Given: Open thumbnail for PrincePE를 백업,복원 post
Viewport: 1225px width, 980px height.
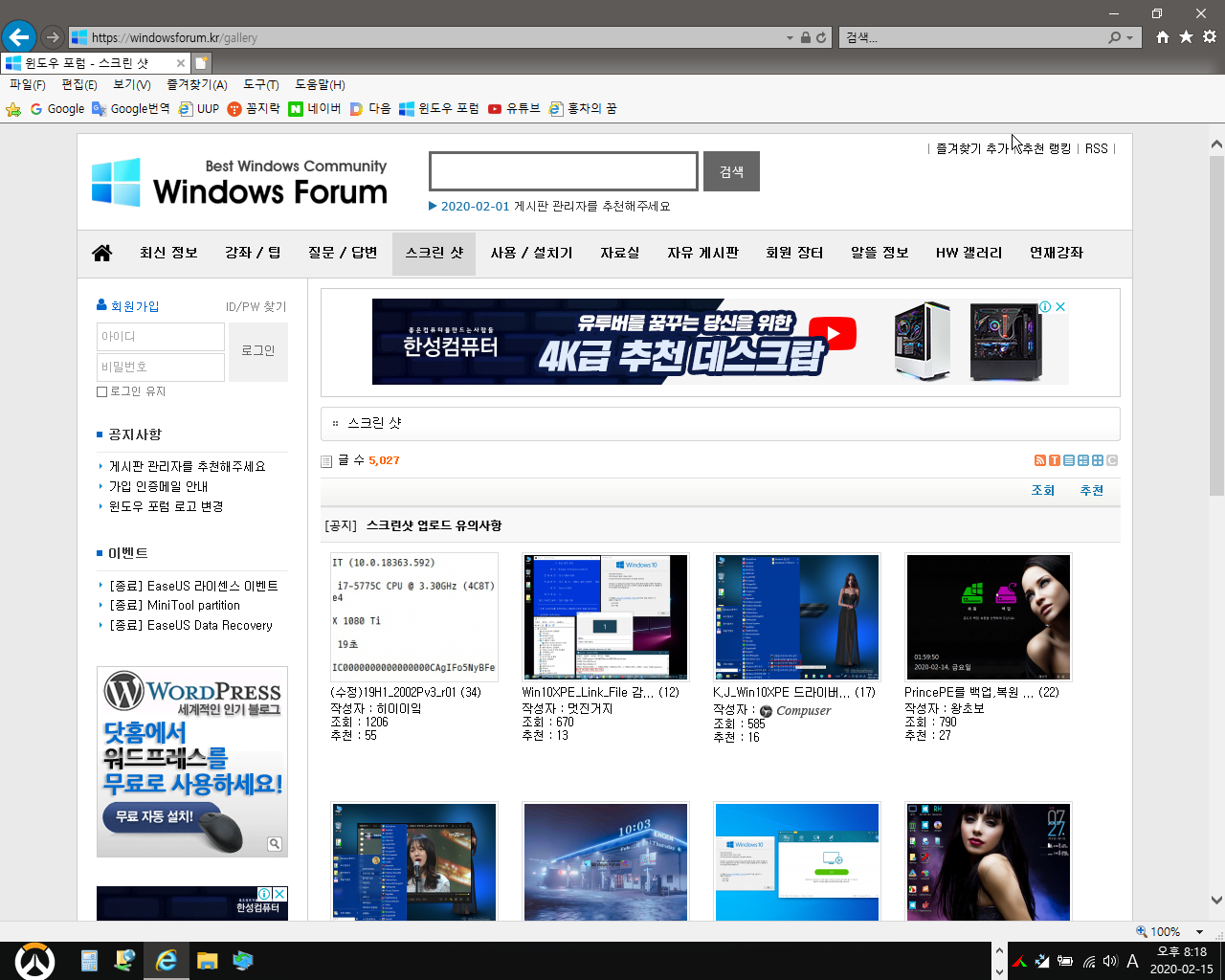Looking at the screenshot, I should tap(989, 616).
